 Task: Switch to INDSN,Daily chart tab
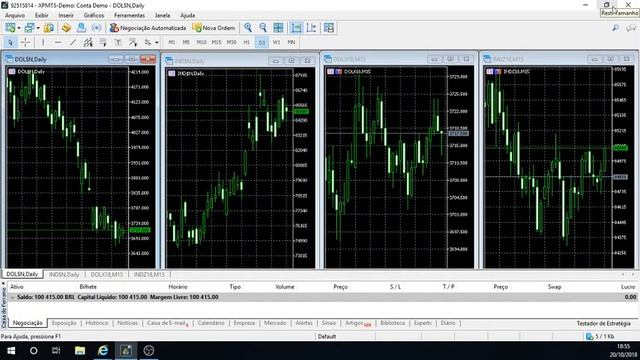(64, 274)
